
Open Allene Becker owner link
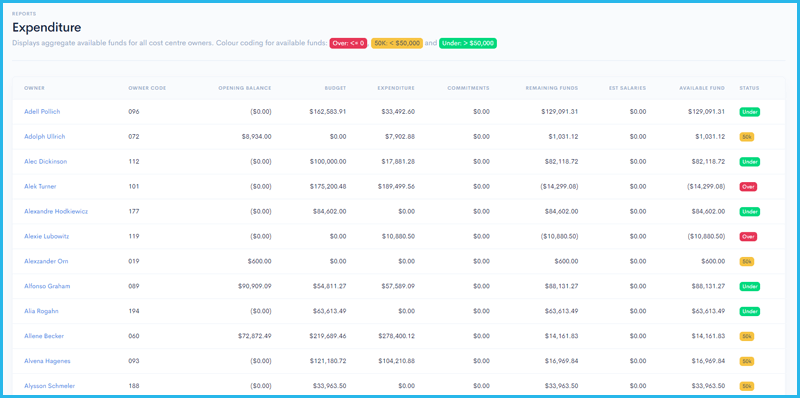click(44, 336)
